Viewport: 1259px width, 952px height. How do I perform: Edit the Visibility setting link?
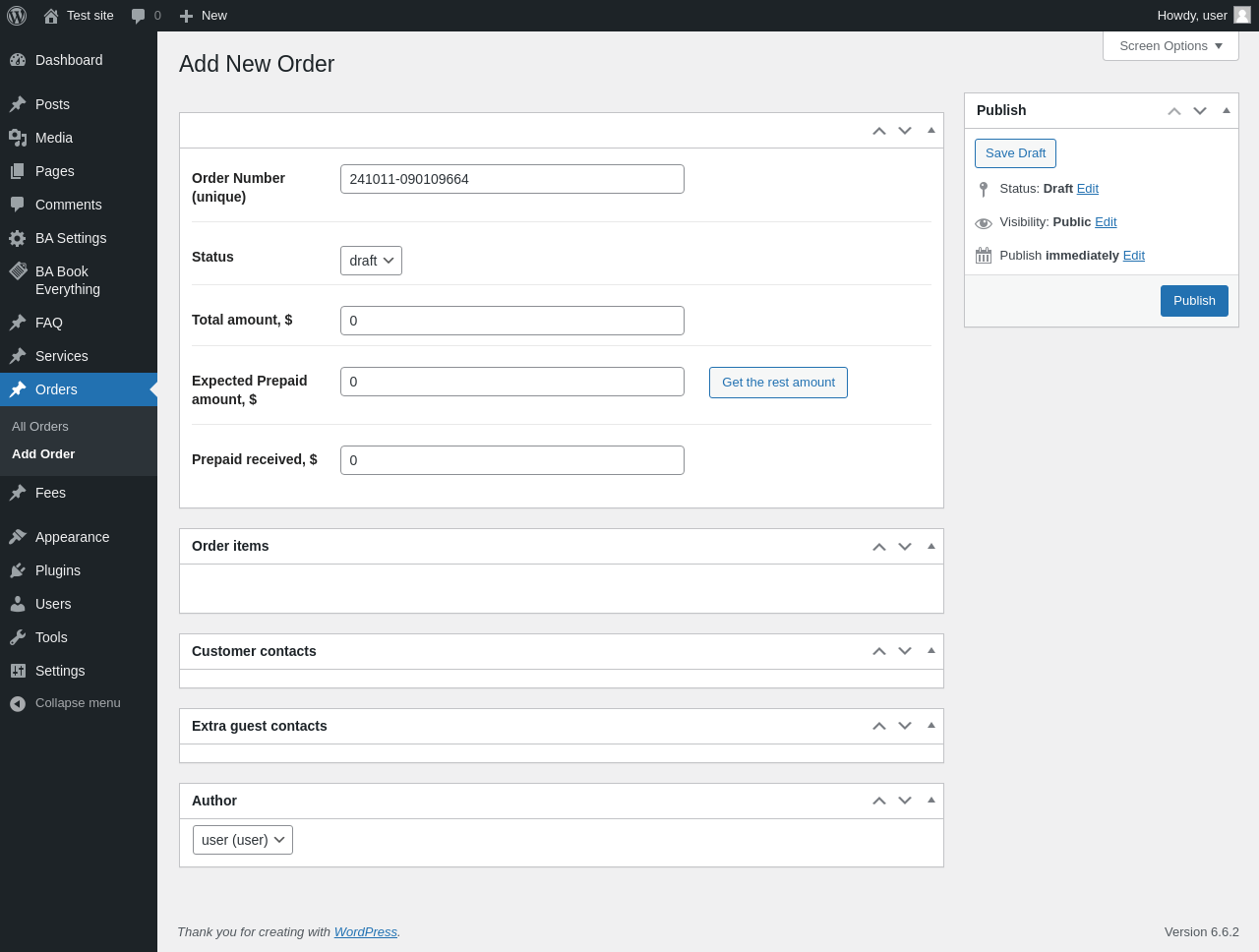tap(1106, 222)
